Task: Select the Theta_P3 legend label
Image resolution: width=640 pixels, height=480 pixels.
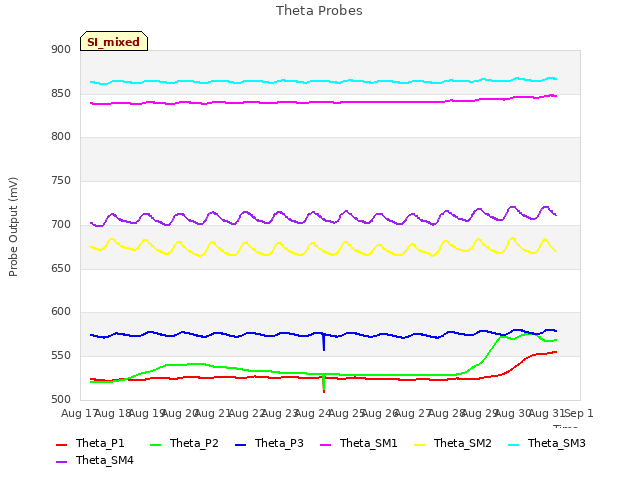Action: (x=279, y=443)
